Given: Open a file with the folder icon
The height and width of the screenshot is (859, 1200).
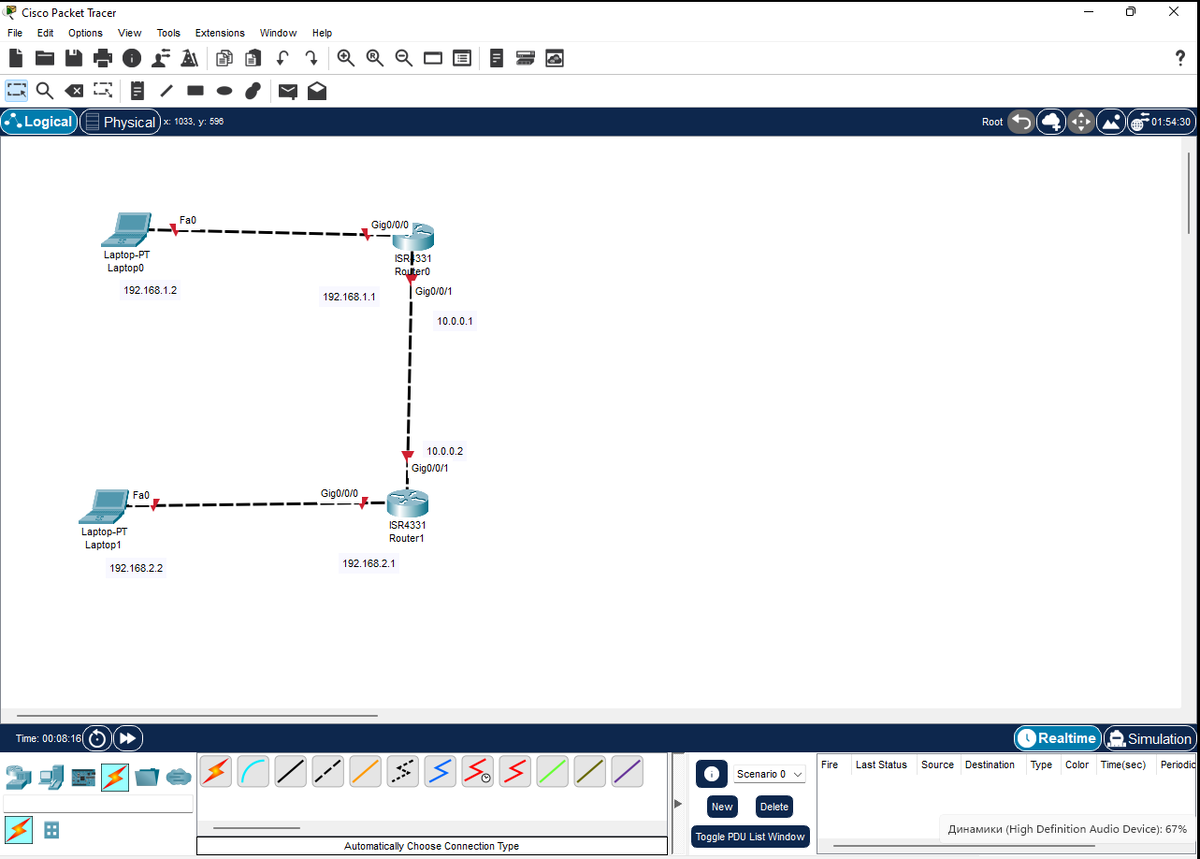Looking at the screenshot, I should click(45, 58).
